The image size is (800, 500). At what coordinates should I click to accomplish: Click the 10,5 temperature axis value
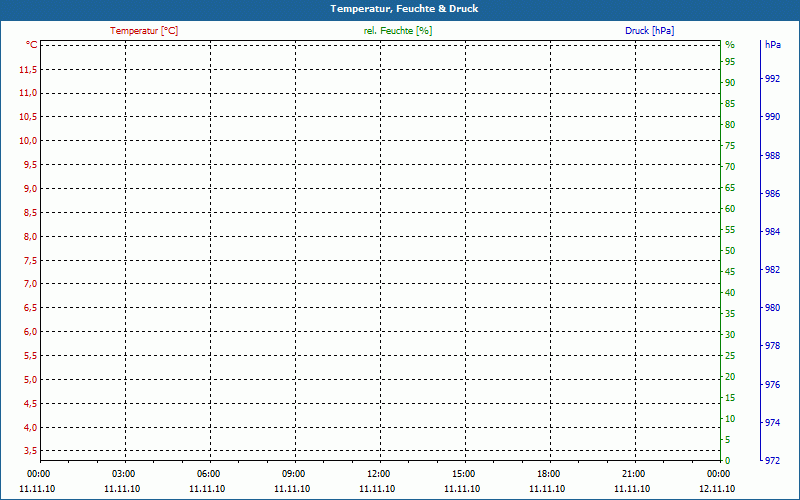[x=28, y=117]
